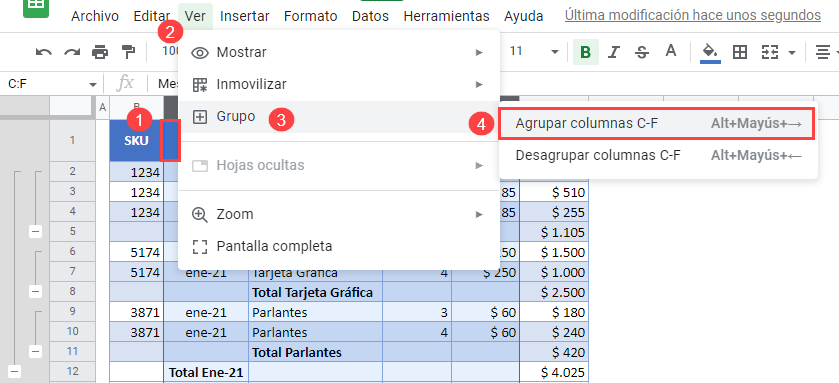Choose Desagrupar columnas C-F
Image resolution: width=839 pixels, height=383 pixels.
pos(658,155)
